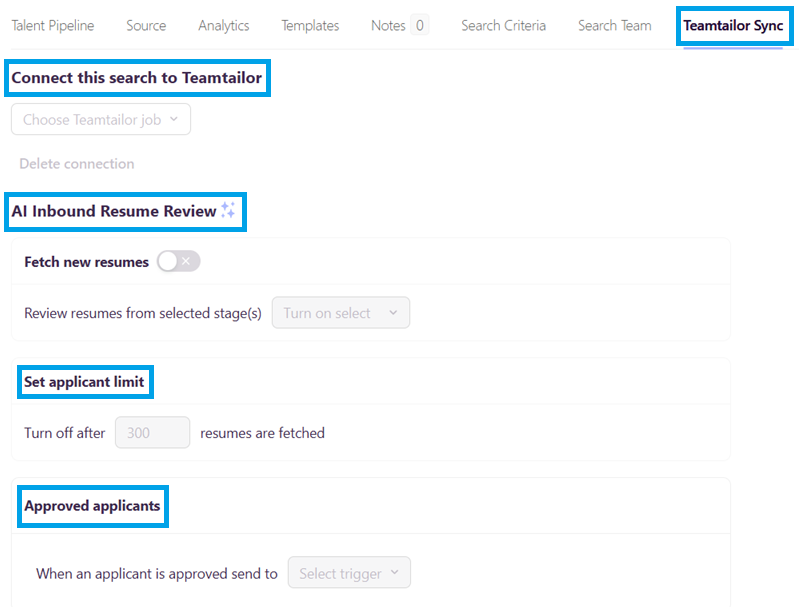Open the Analytics tab

point(223,25)
